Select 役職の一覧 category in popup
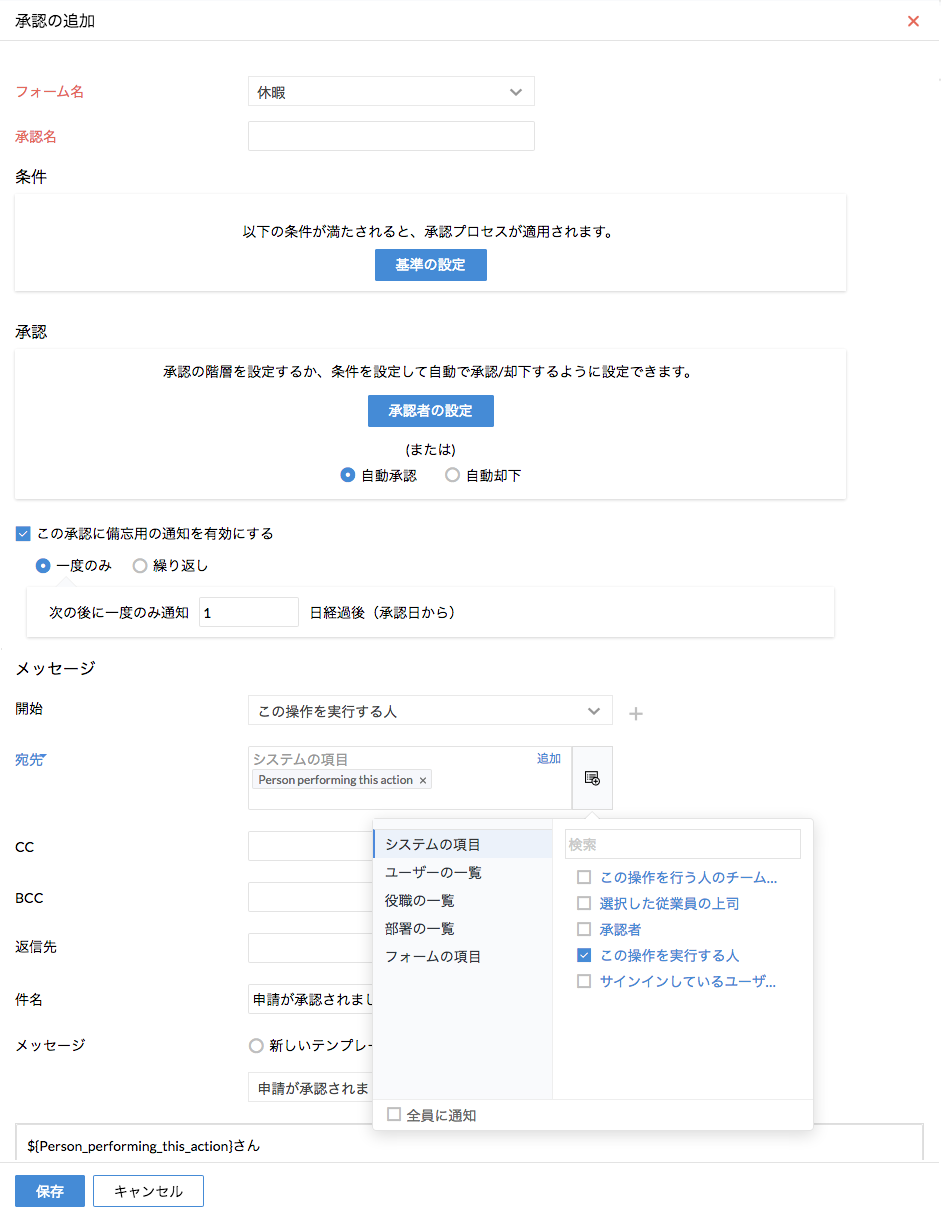The width and height of the screenshot is (941, 1220). (x=463, y=901)
